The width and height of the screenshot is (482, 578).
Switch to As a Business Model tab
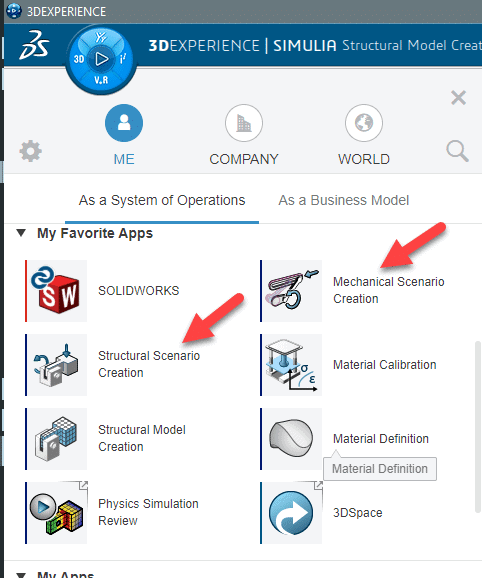click(x=343, y=200)
